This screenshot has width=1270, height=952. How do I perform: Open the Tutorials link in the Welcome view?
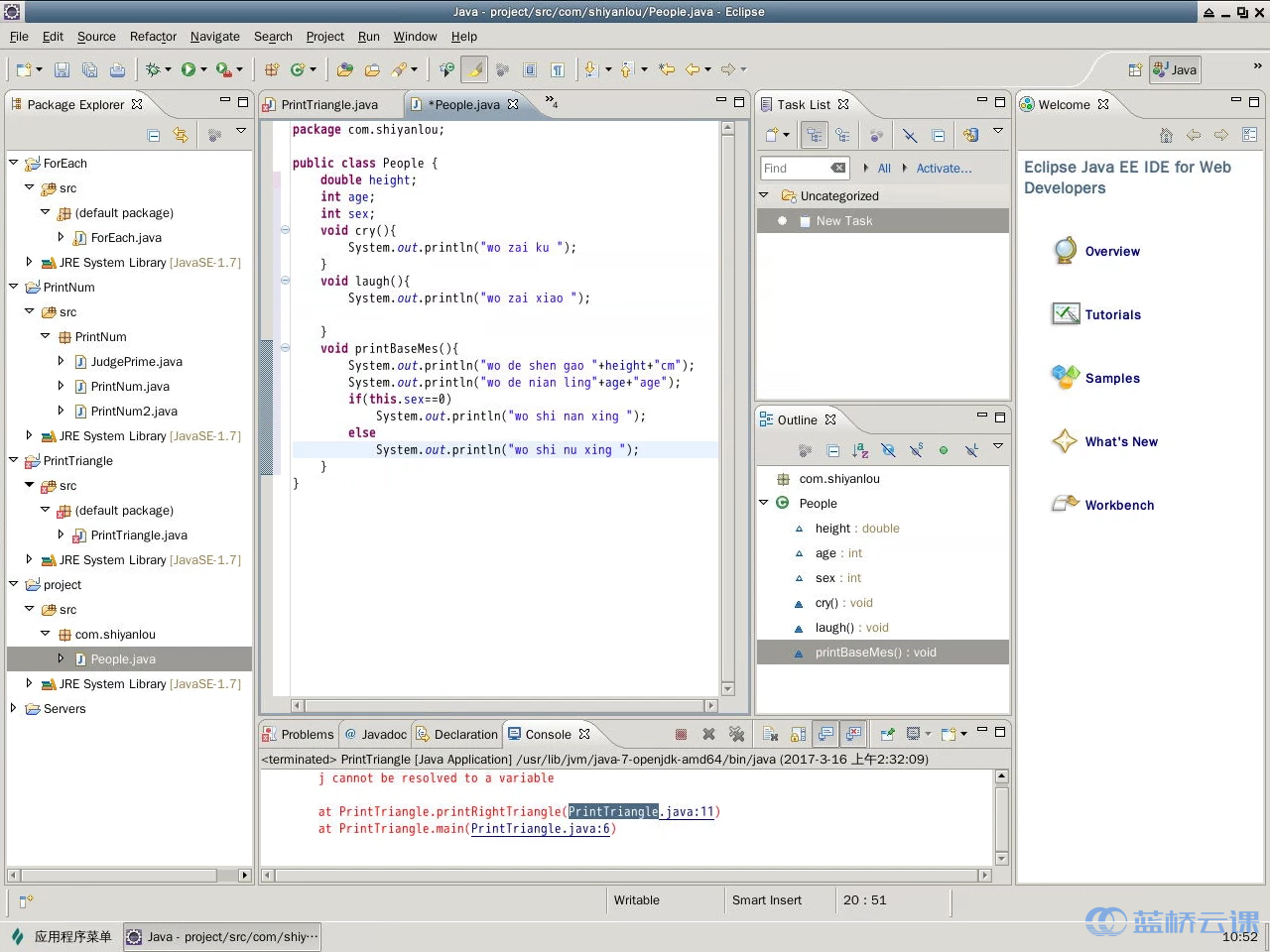click(1112, 315)
